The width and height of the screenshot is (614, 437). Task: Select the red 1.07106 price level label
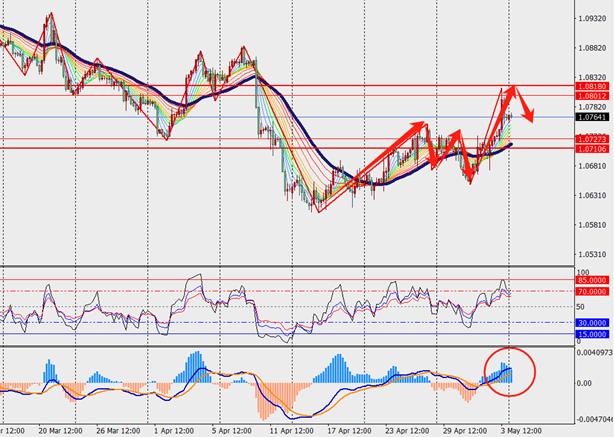click(592, 149)
